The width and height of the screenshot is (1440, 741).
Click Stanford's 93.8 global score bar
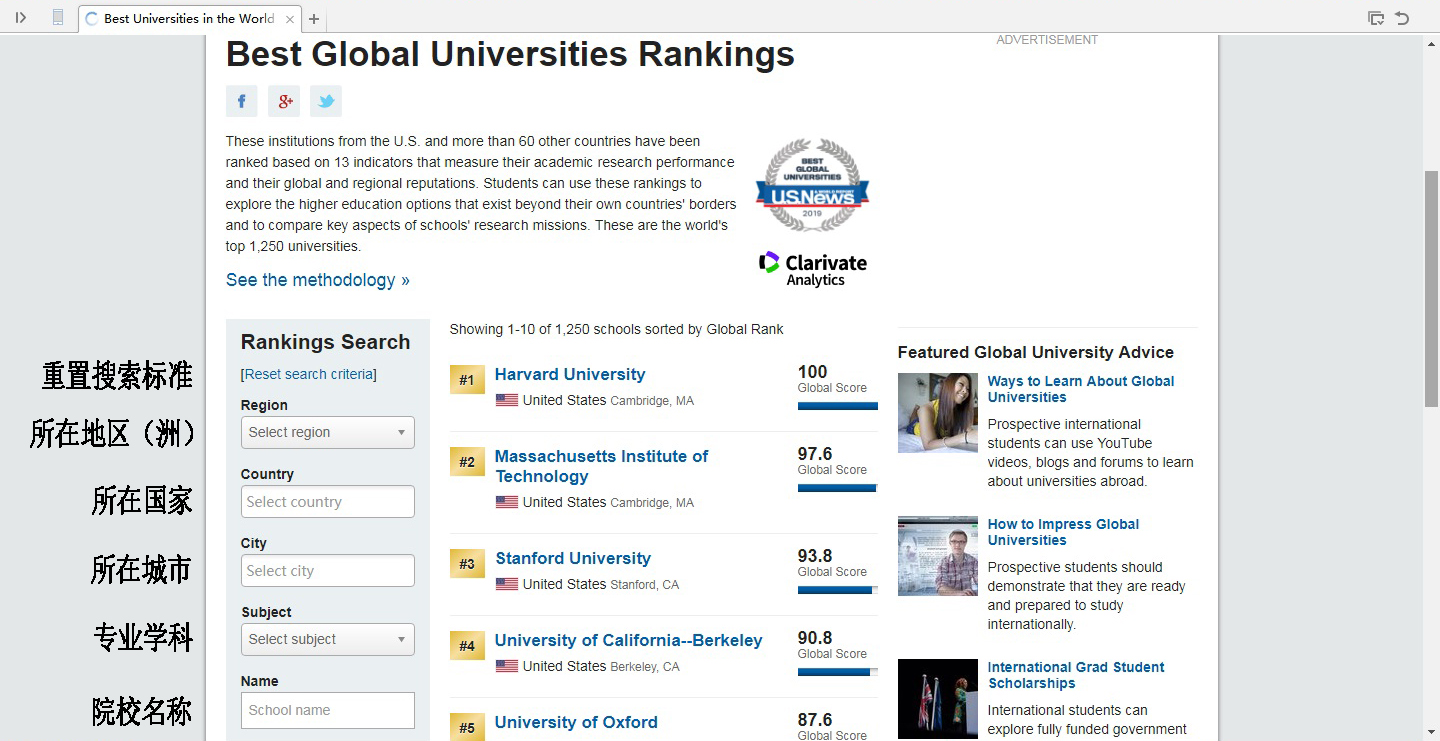[838, 590]
